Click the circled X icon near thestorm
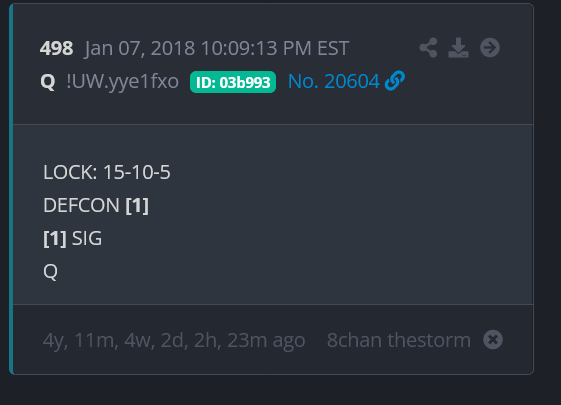Image resolution: width=561 pixels, height=405 pixels. 493,340
